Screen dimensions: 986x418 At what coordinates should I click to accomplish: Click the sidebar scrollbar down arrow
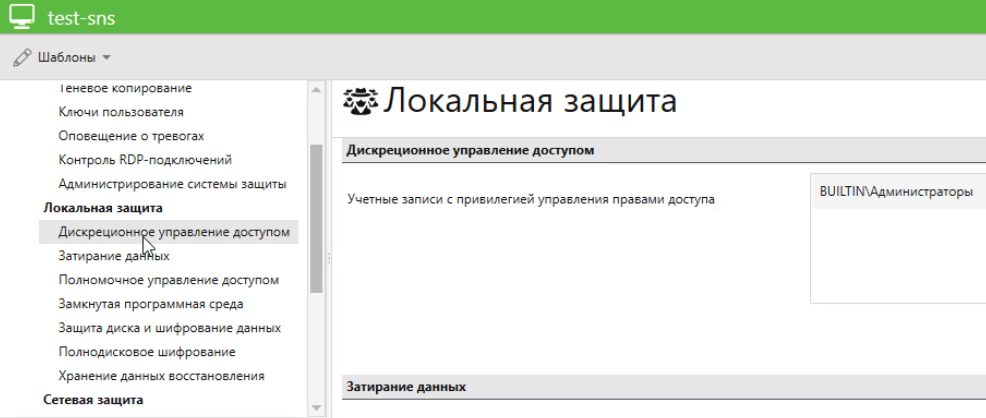317,408
